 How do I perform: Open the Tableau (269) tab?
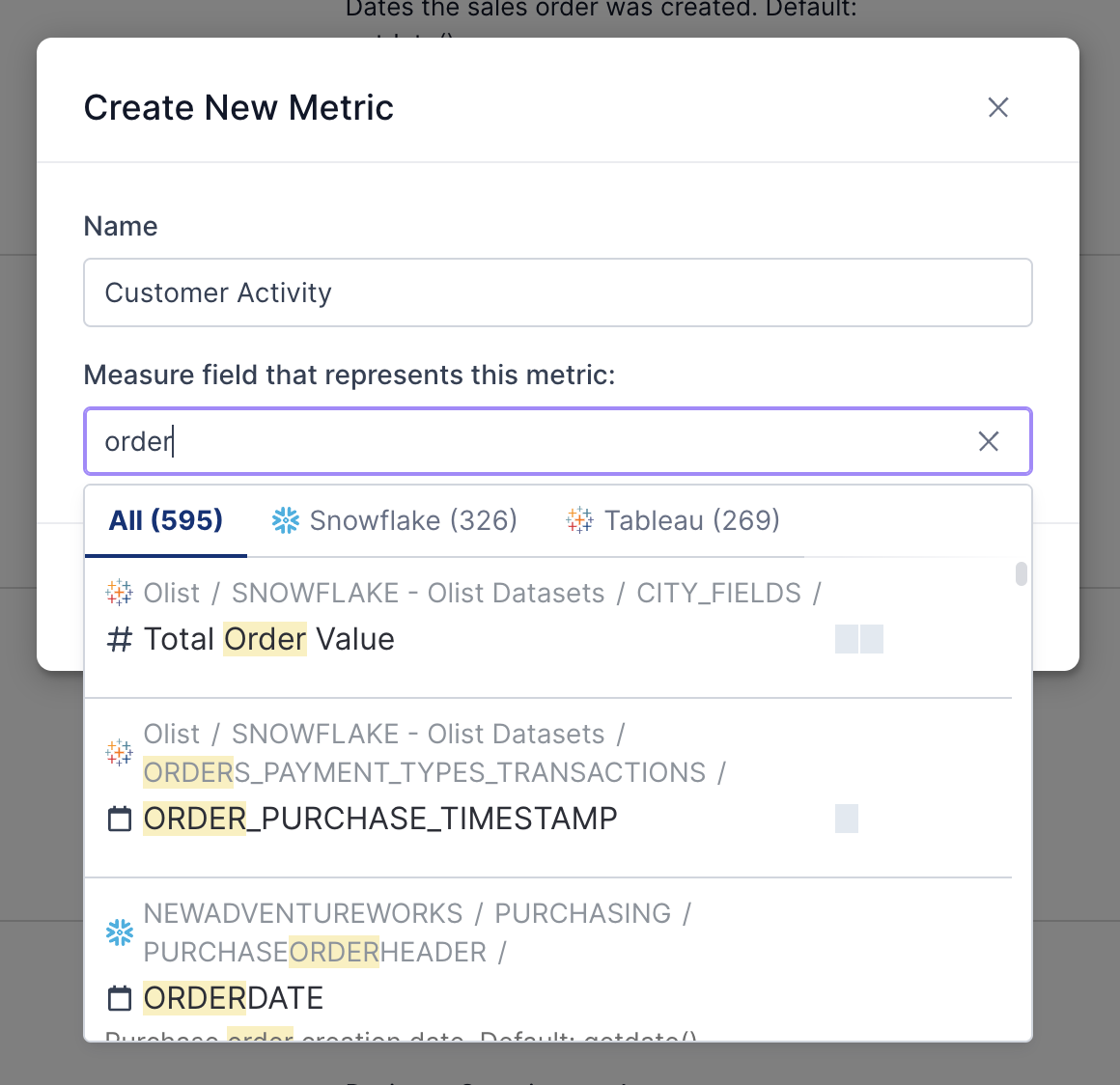[x=673, y=521]
